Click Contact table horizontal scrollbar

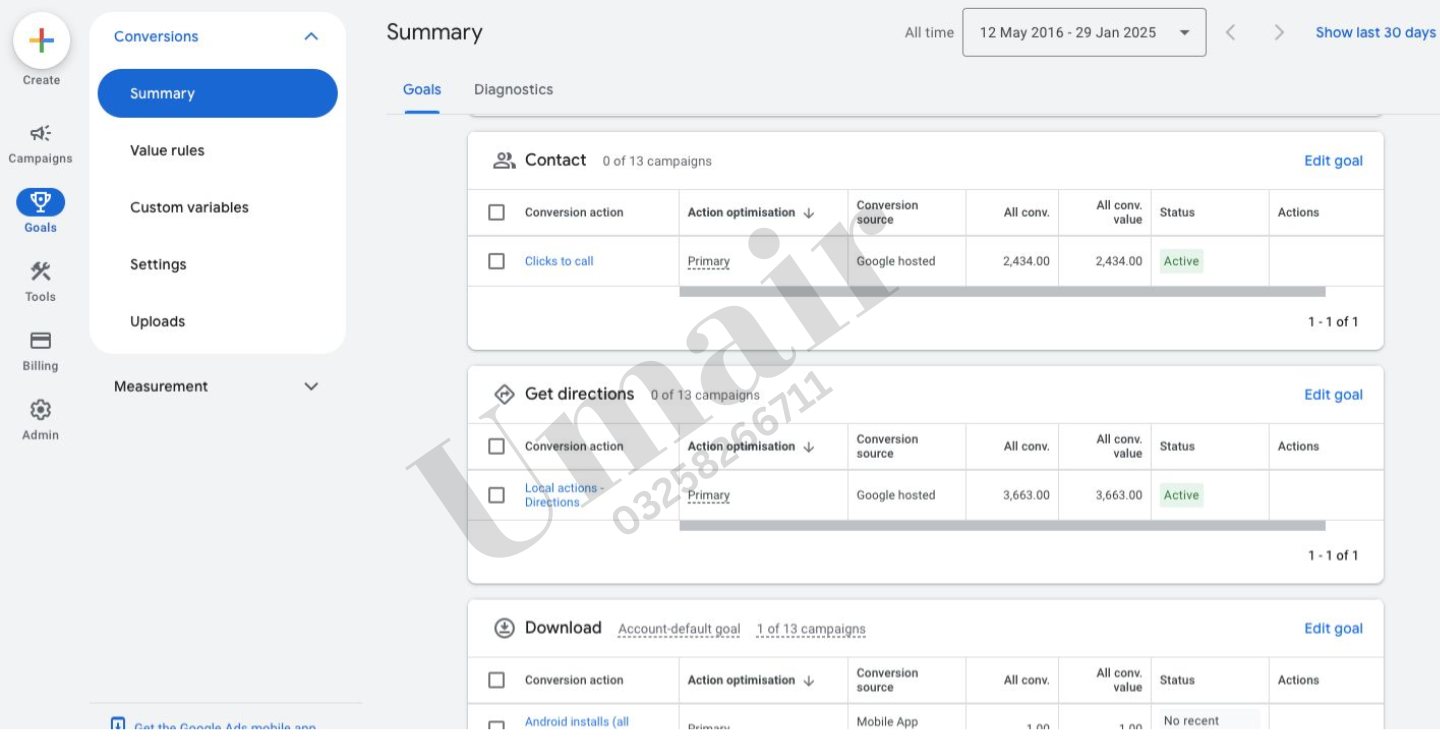(x=1002, y=292)
